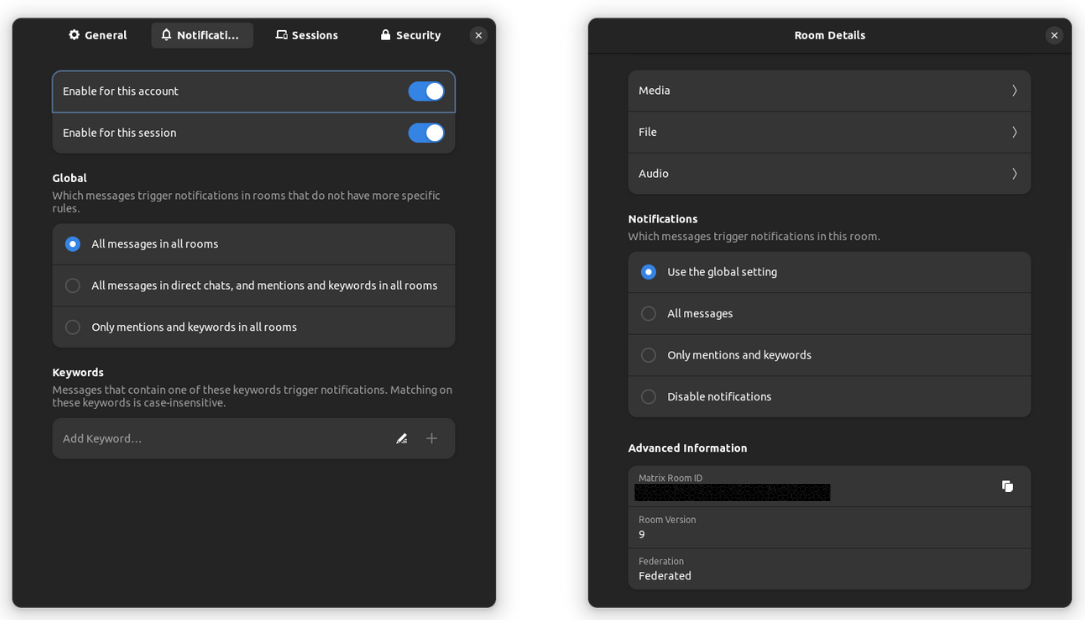Click the Add Keyword input field

[x=200, y=438]
